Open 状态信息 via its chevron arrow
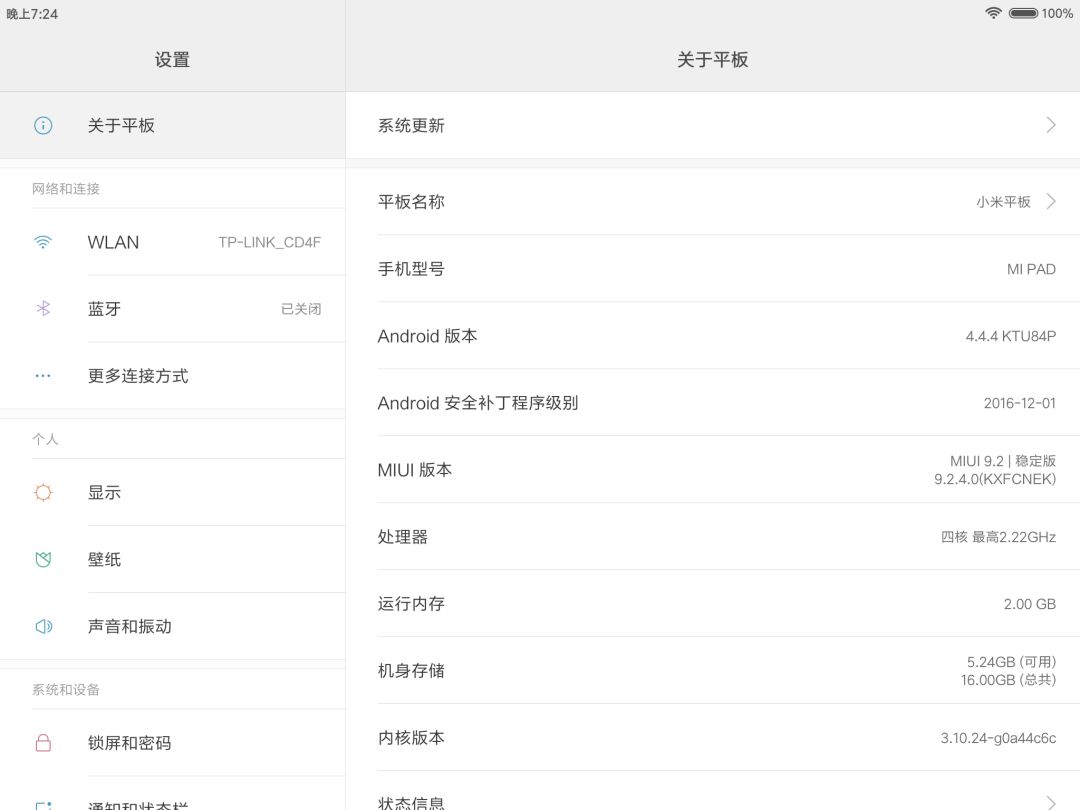 (x=1050, y=802)
